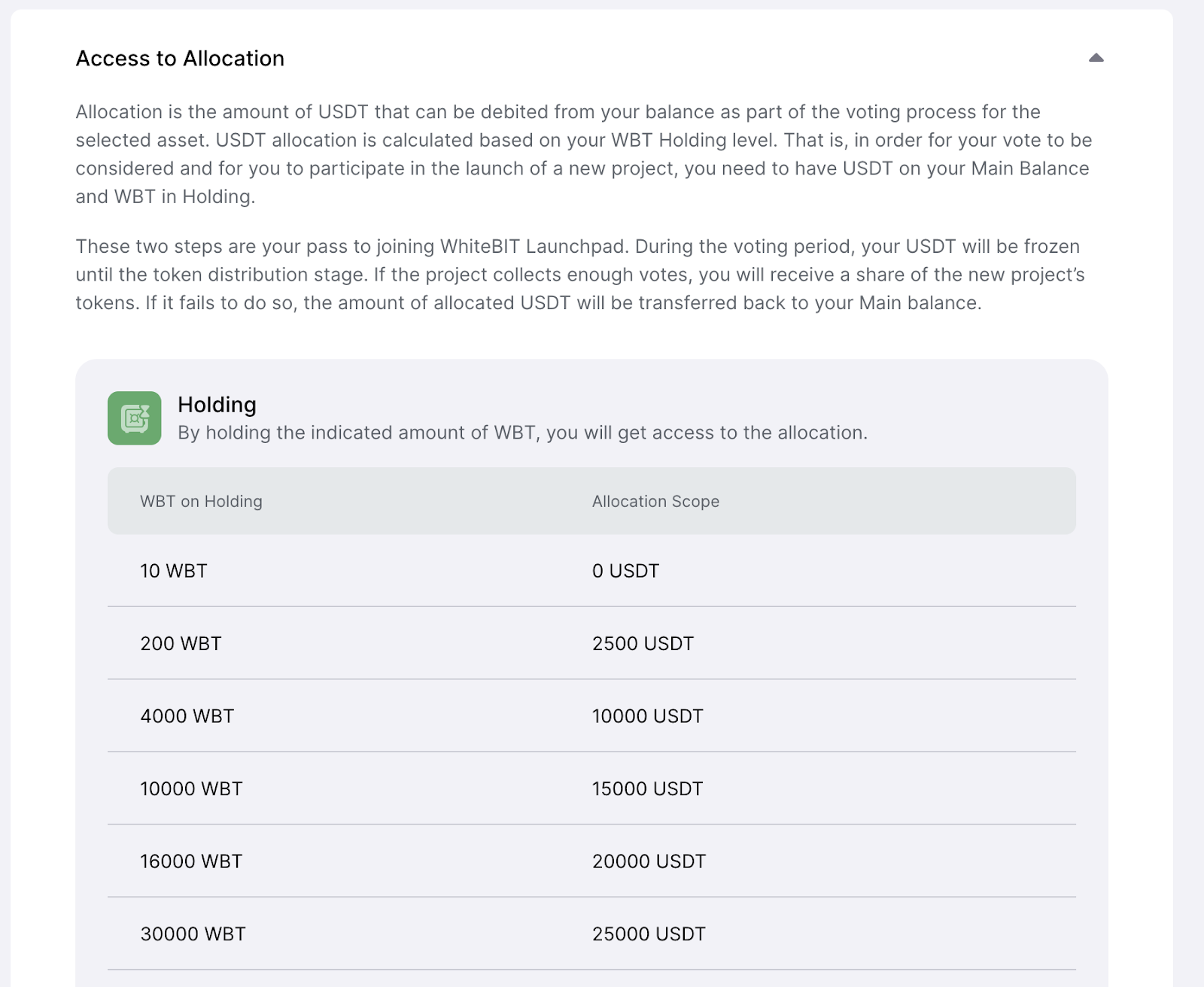Select the Allocation Scope column header
Image resolution: width=1204 pixels, height=987 pixels.
[x=655, y=502]
